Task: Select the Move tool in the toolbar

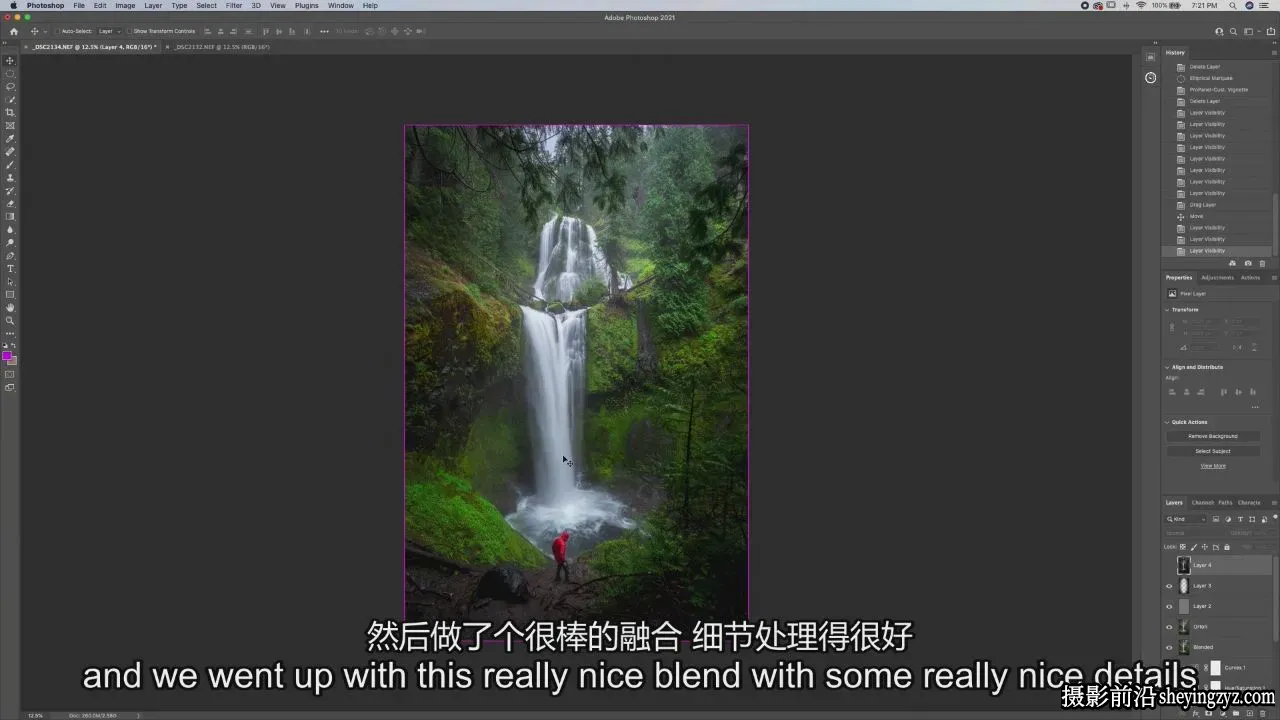Action: pos(10,61)
